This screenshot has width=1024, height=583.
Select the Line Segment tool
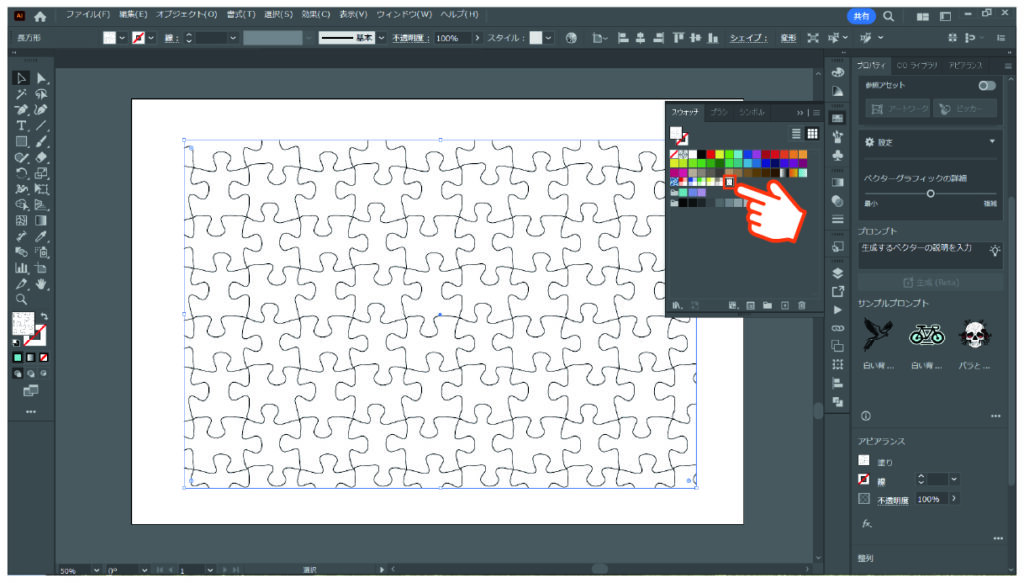point(41,125)
